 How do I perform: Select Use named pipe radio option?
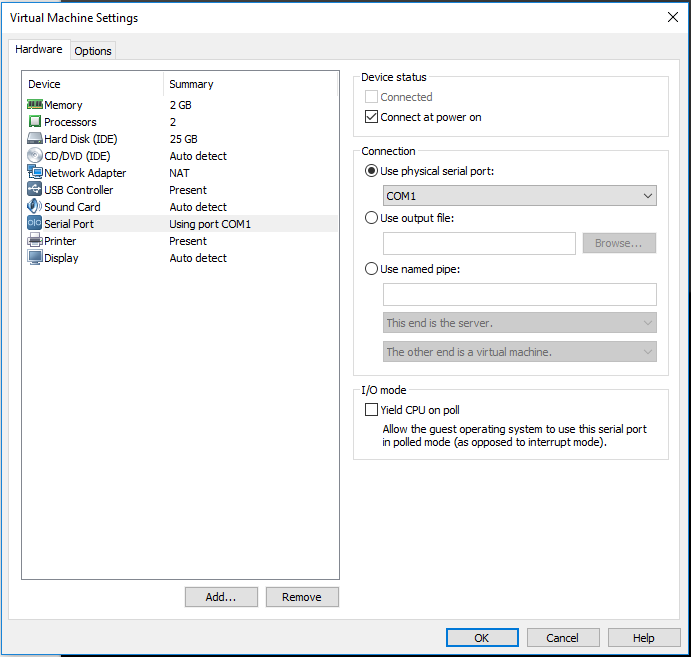tap(372, 269)
